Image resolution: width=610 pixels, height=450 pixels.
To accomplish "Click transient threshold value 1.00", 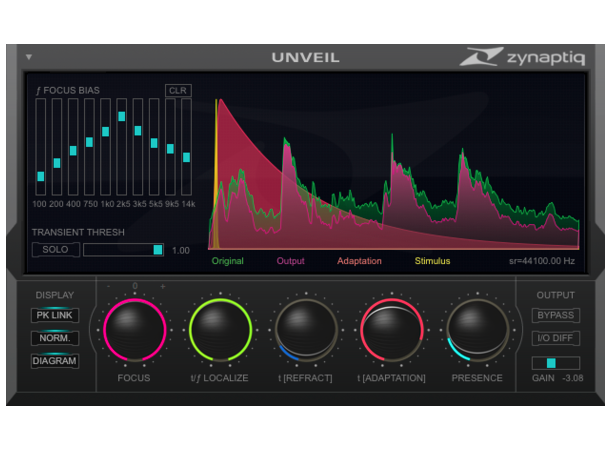I will point(181,250).
